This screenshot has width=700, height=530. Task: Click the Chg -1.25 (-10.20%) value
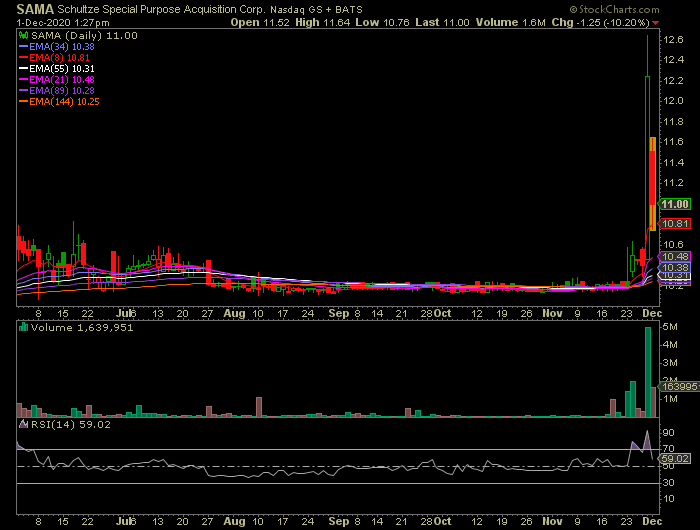[600, 22]
